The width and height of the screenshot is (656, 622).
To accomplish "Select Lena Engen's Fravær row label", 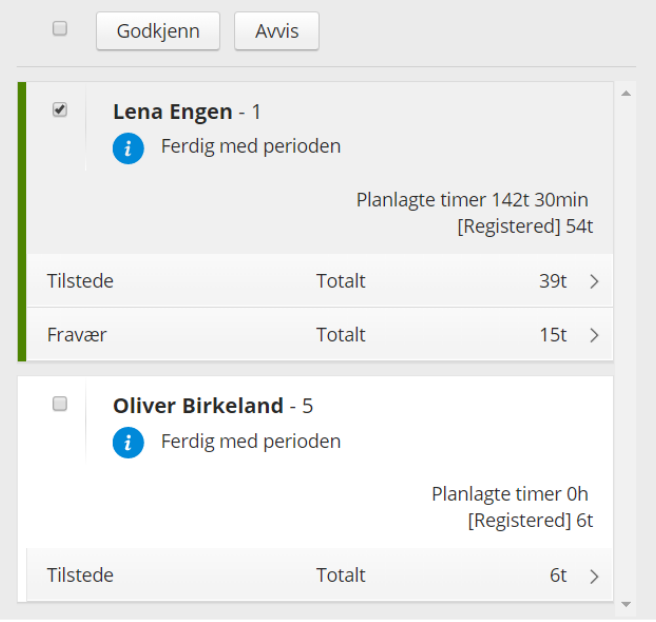I will click(77, 335).
